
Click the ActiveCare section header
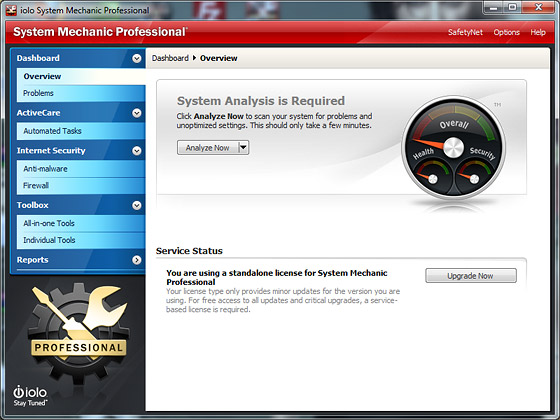coord(78,113)
